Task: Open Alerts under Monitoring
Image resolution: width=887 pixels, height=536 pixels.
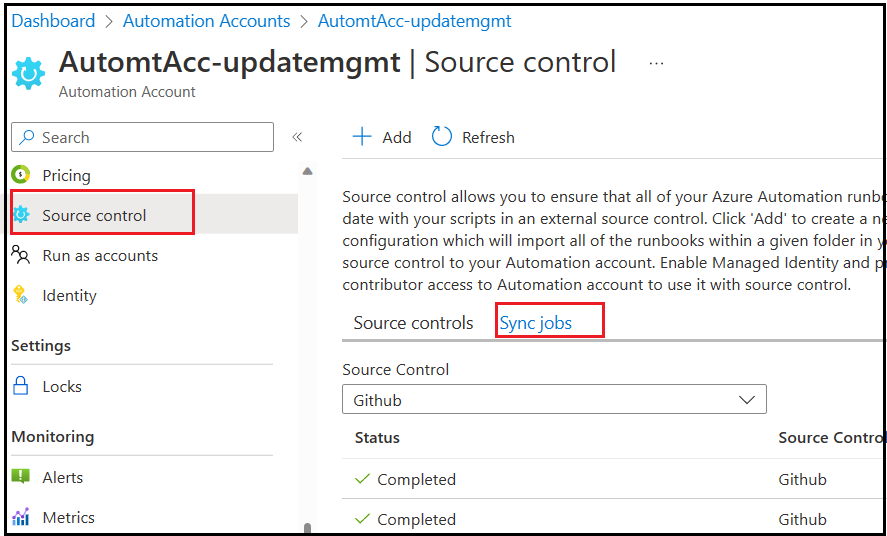Action: 63,478
